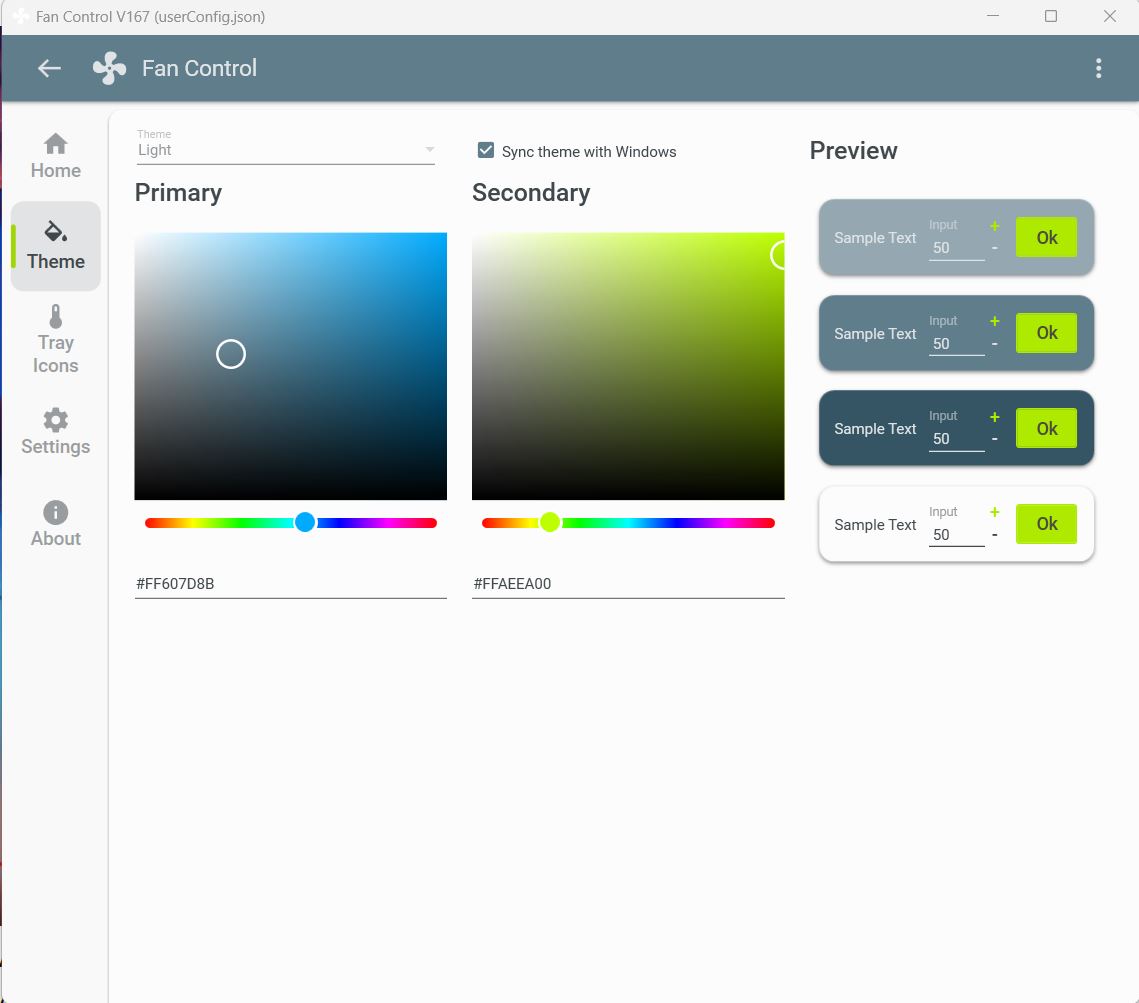Click the title bar app icon

coord(20,16)
